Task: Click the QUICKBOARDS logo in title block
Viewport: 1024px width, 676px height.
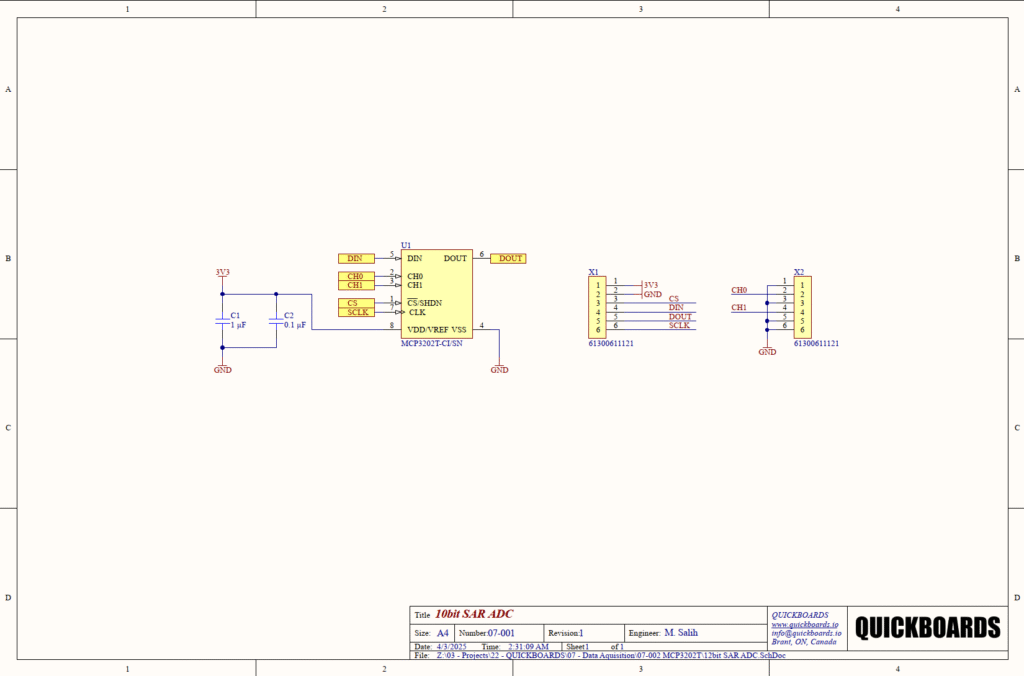Action: [x=927, y=627]
